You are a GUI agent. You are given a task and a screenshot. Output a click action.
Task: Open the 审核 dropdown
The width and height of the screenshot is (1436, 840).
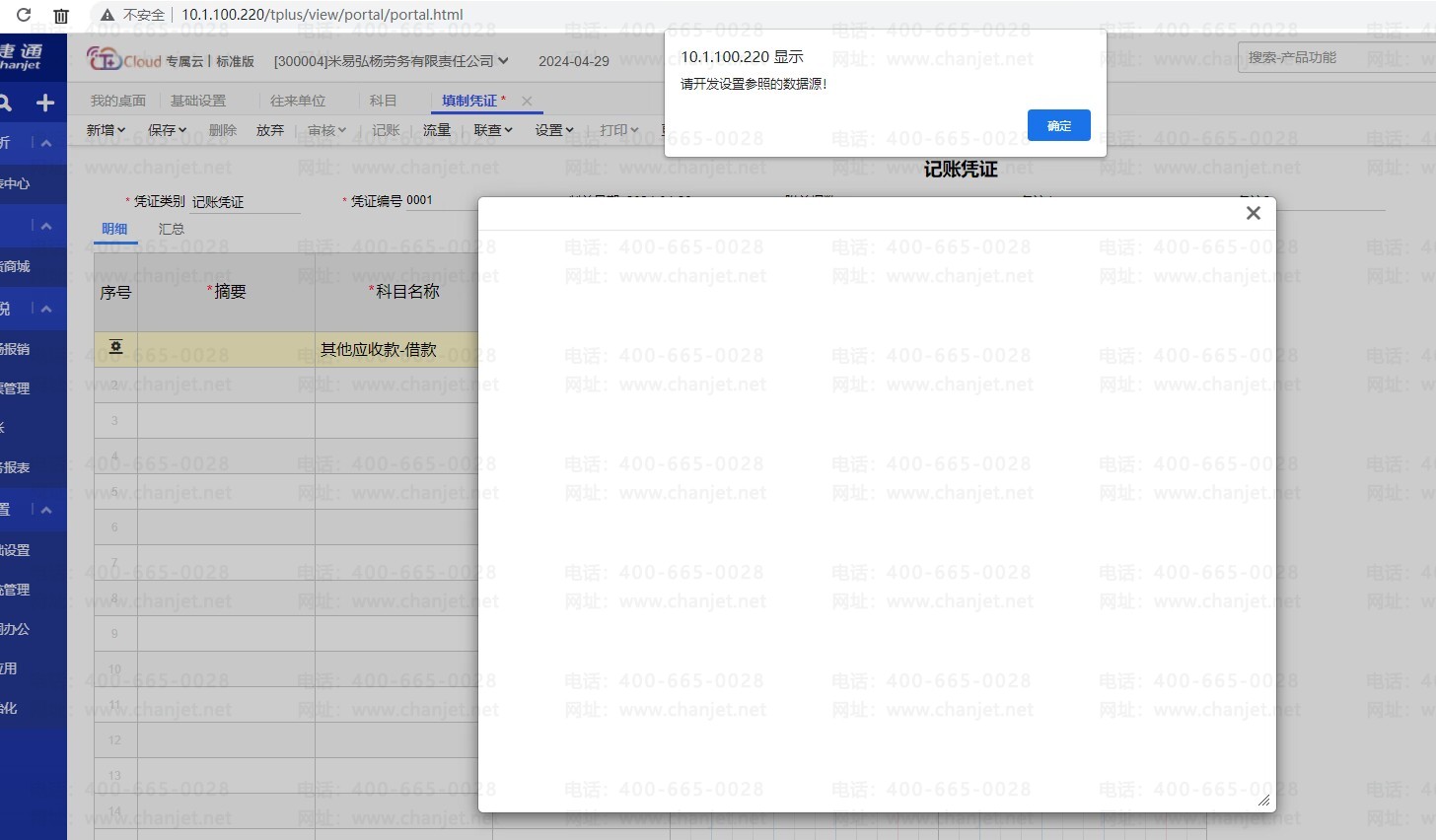point(326,130)
